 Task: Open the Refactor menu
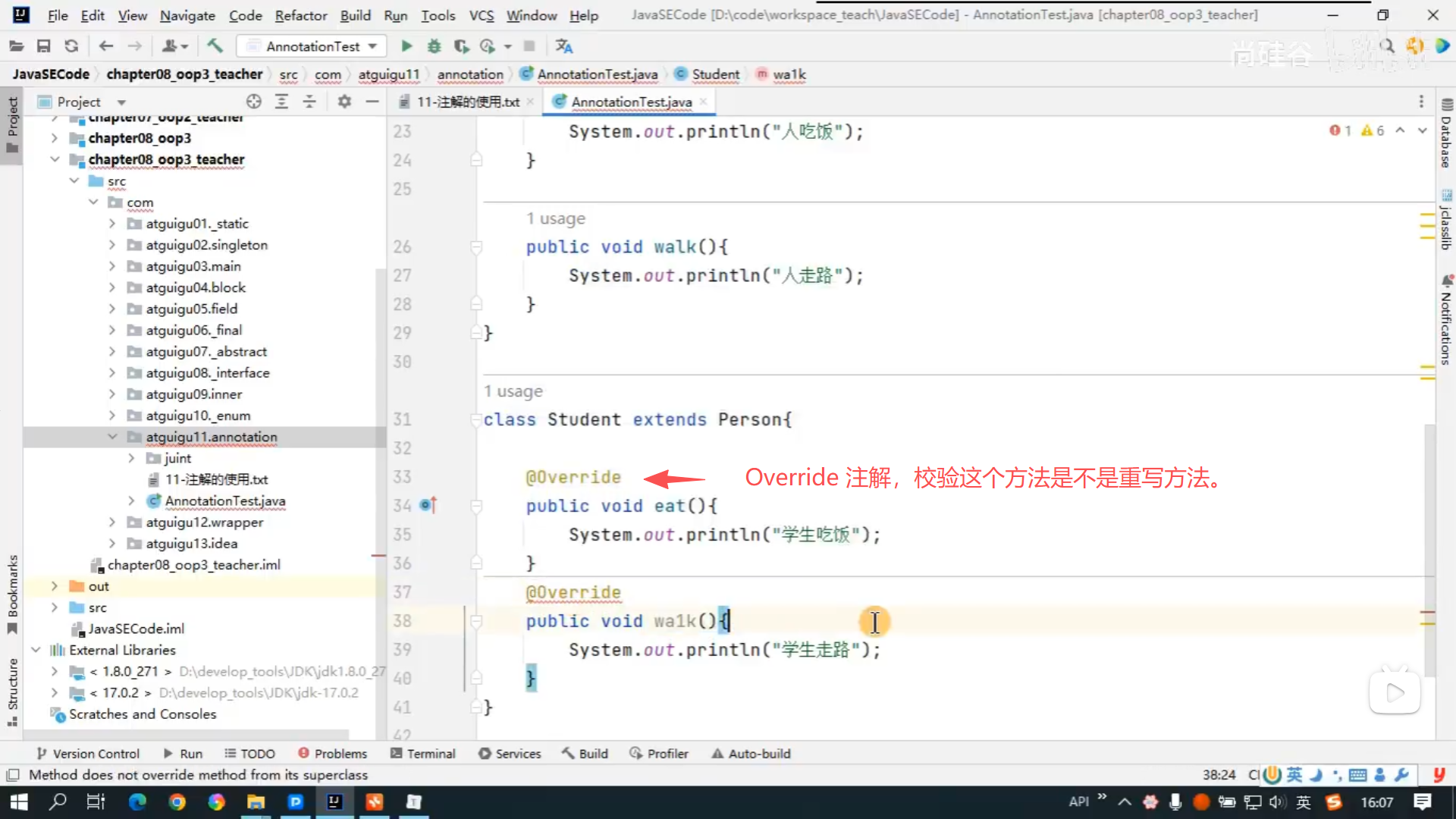(x=300, y=15)
